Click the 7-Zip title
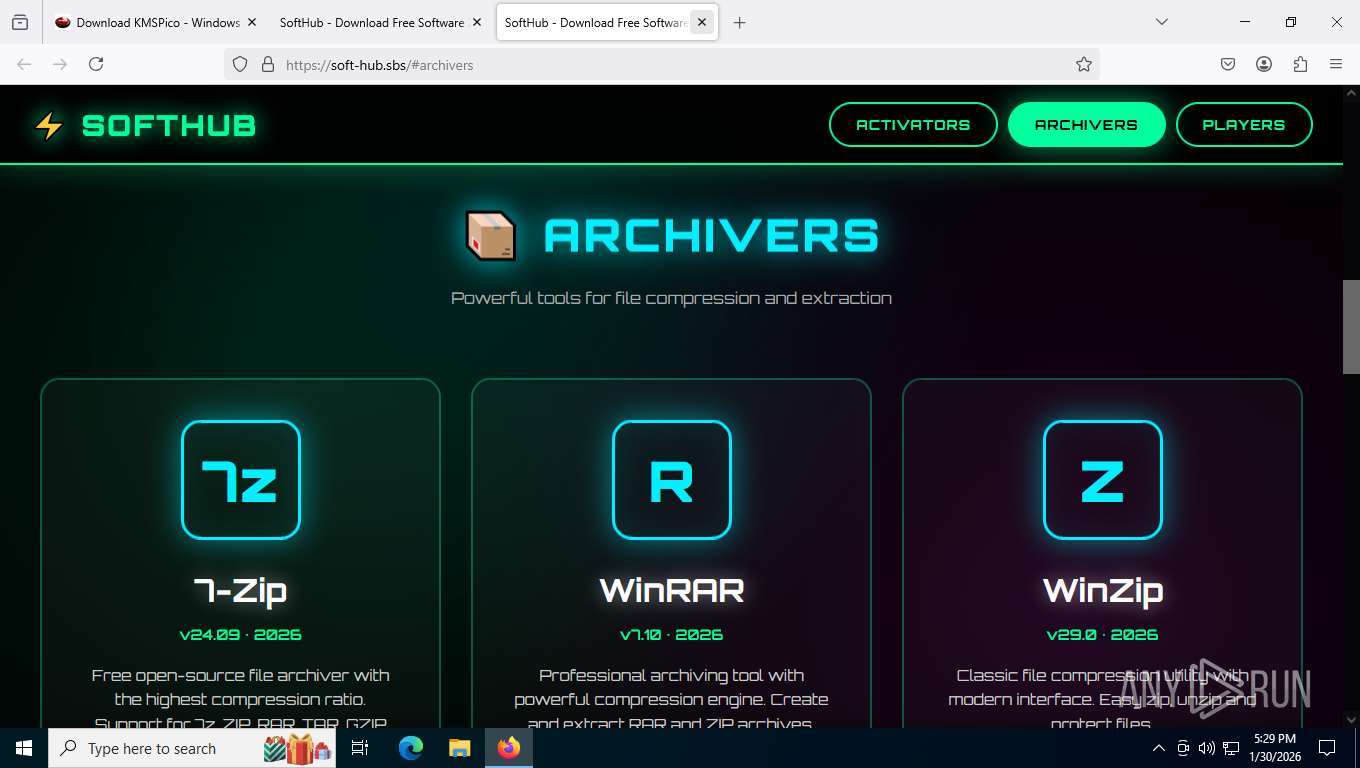The height and width of the screenshot is (768, 1360). point(241,590)
